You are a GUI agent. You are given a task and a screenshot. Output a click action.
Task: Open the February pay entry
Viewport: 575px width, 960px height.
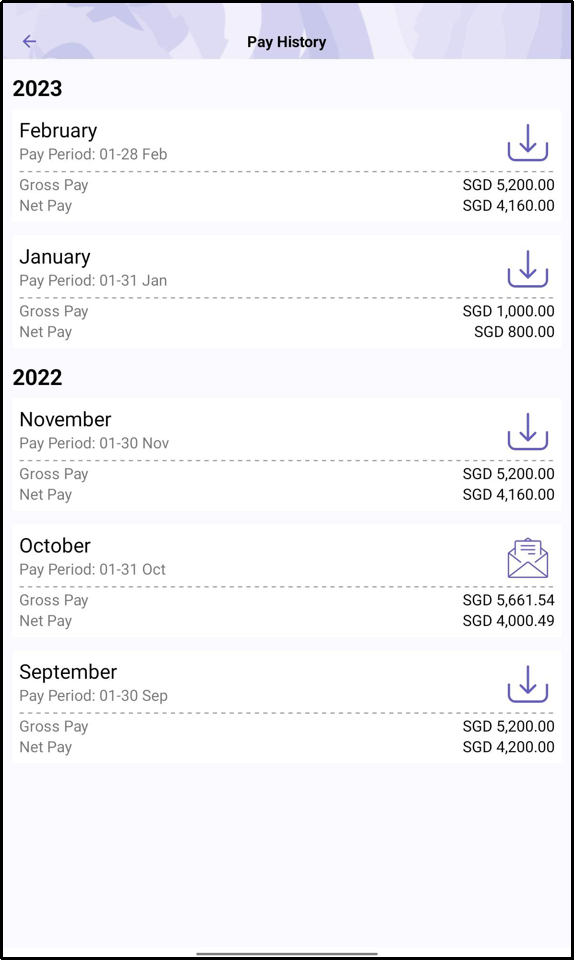coord(287,166)
